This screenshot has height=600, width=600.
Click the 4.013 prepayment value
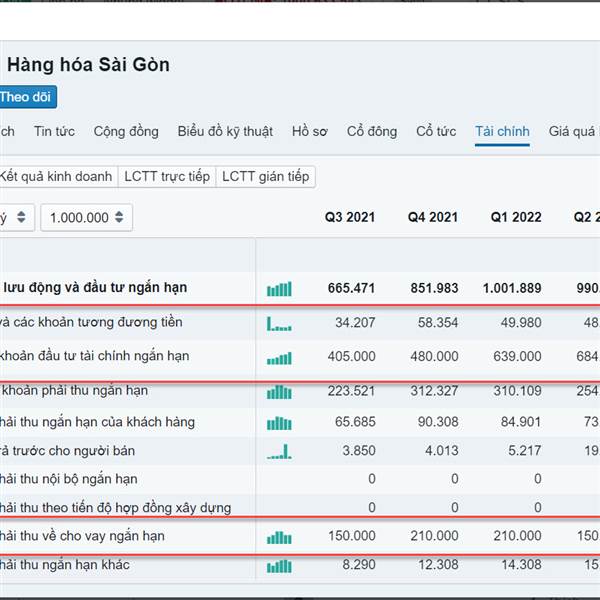[442, 451]
